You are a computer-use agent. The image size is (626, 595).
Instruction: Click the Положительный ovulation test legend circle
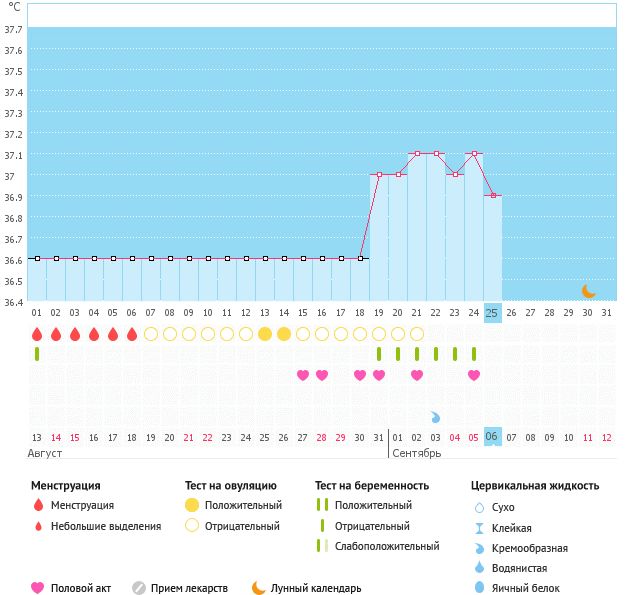193,506
